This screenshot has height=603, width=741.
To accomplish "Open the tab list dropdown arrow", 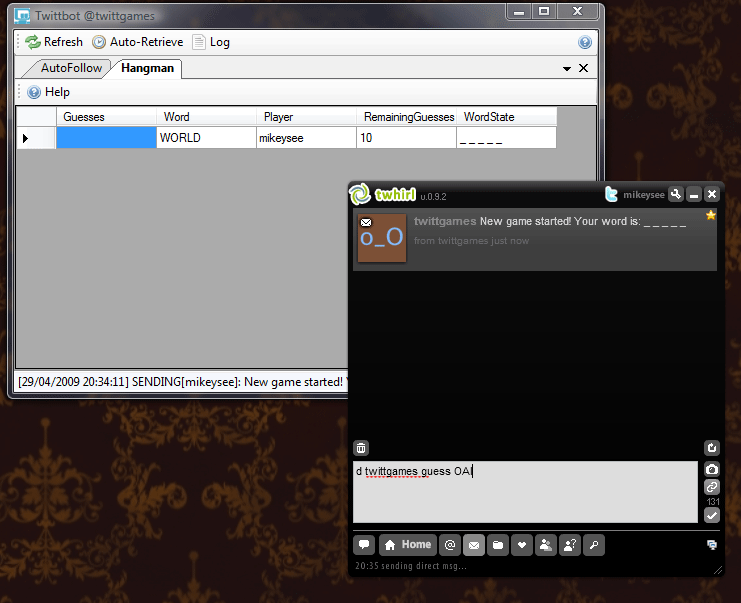I will pyautogui.click(x=567, y=68).
